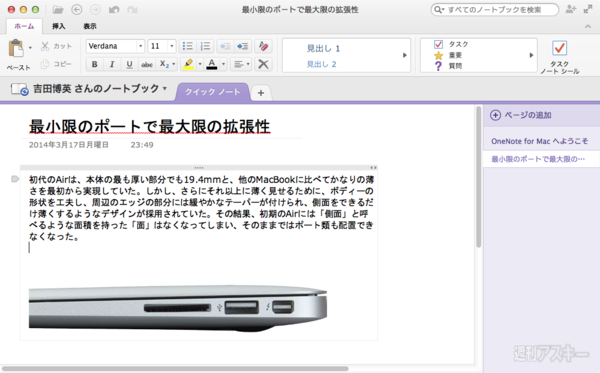Expand the styles gallery arrow
The image size is (600, 373).
coord(405,55)
